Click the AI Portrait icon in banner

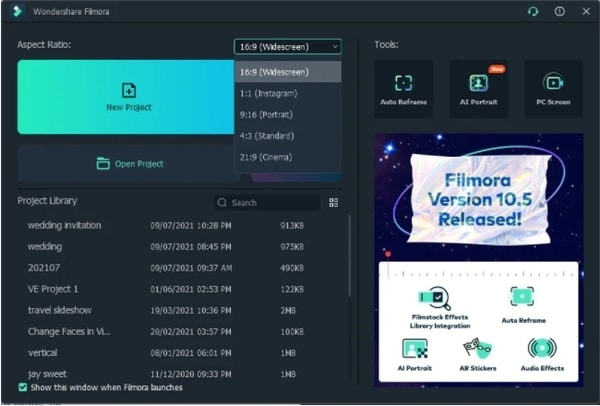(415, 348)
